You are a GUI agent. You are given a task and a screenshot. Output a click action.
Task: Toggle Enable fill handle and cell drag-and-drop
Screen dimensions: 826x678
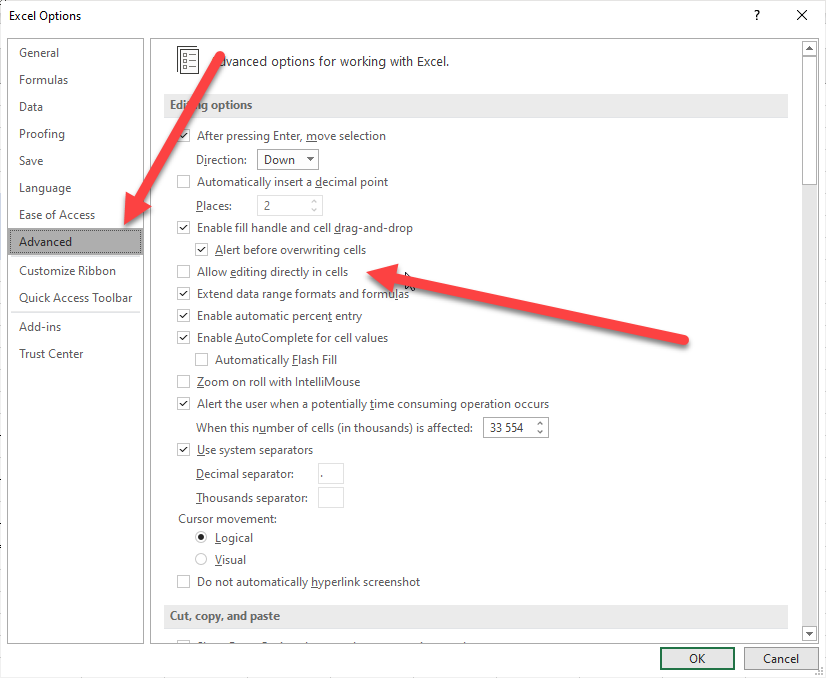click(x=183, y=228)
